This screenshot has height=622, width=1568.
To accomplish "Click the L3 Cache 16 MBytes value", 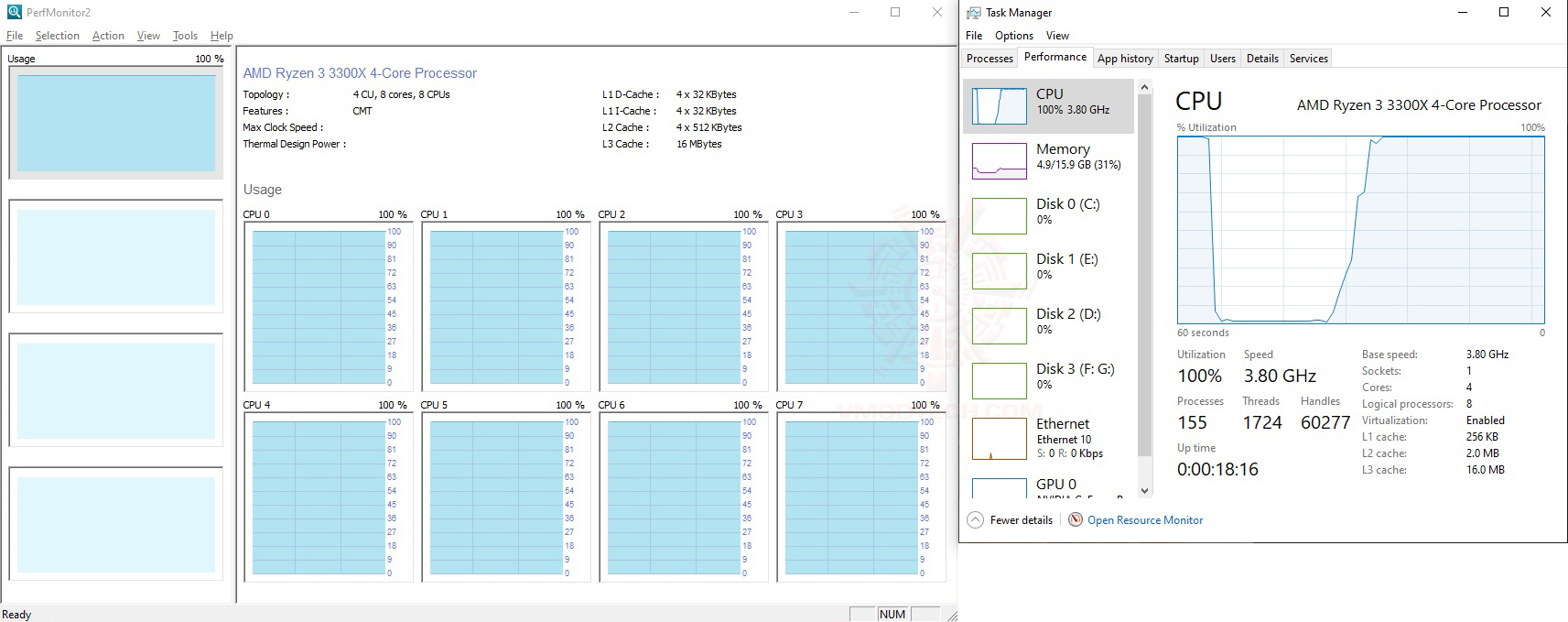I will click(x=699, y=144).
